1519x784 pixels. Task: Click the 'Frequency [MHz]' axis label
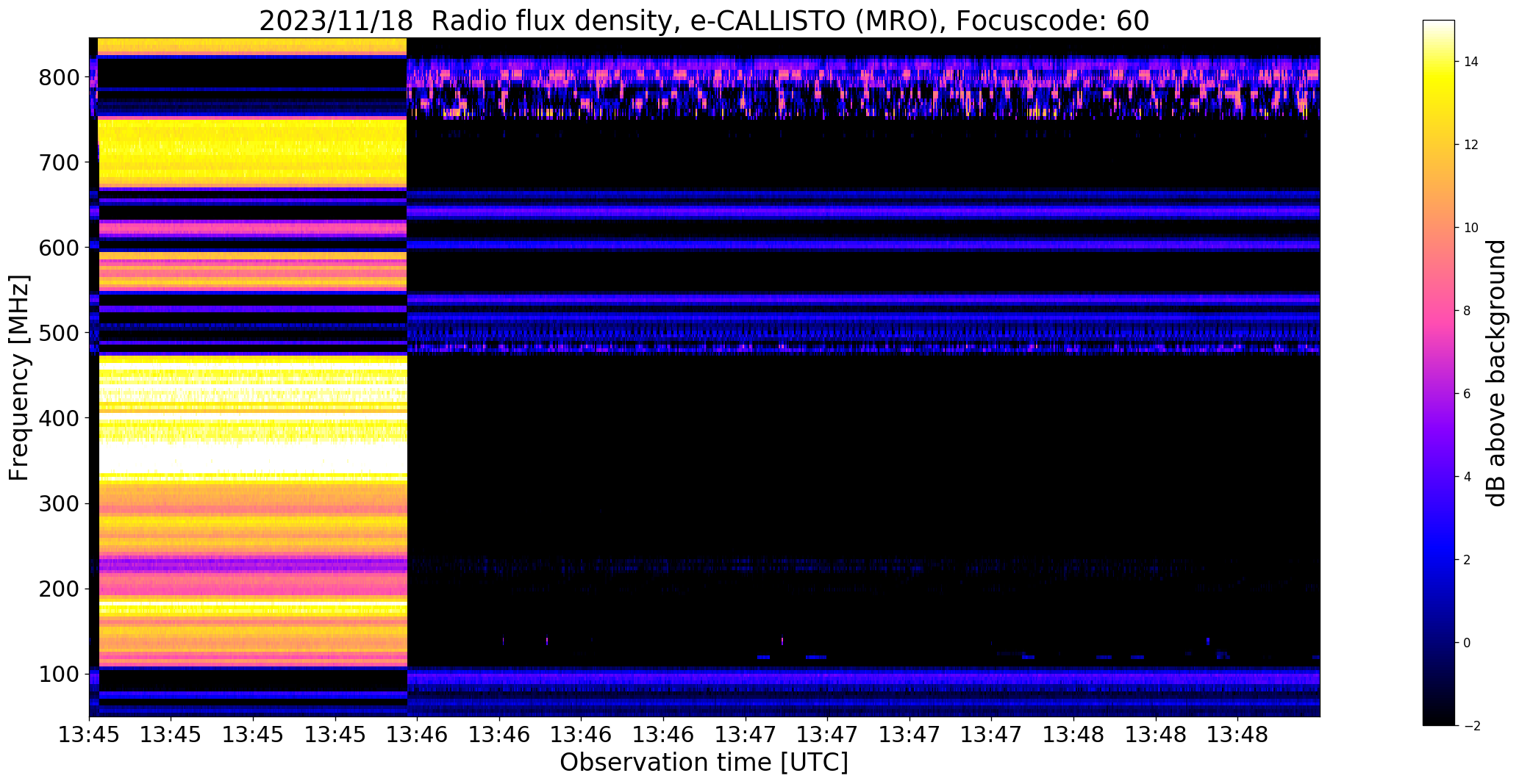coord(19,378)
